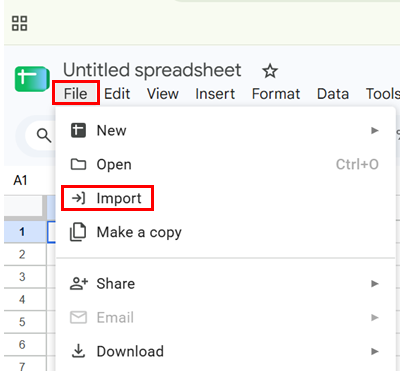Click Make a copy menu entry

click(x=225, y=232)
